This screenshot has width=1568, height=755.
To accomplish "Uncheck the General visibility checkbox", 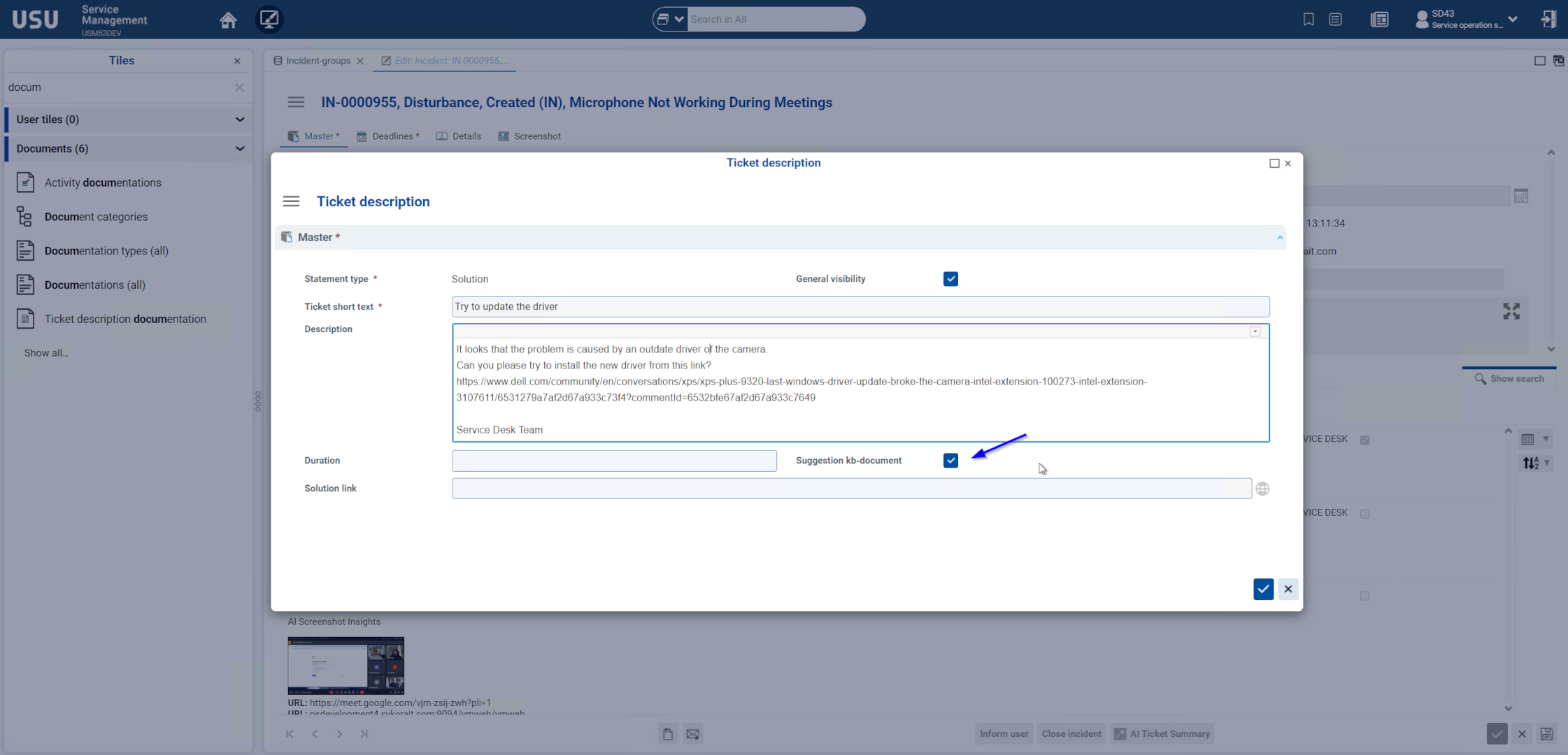I will click(950, 279).
